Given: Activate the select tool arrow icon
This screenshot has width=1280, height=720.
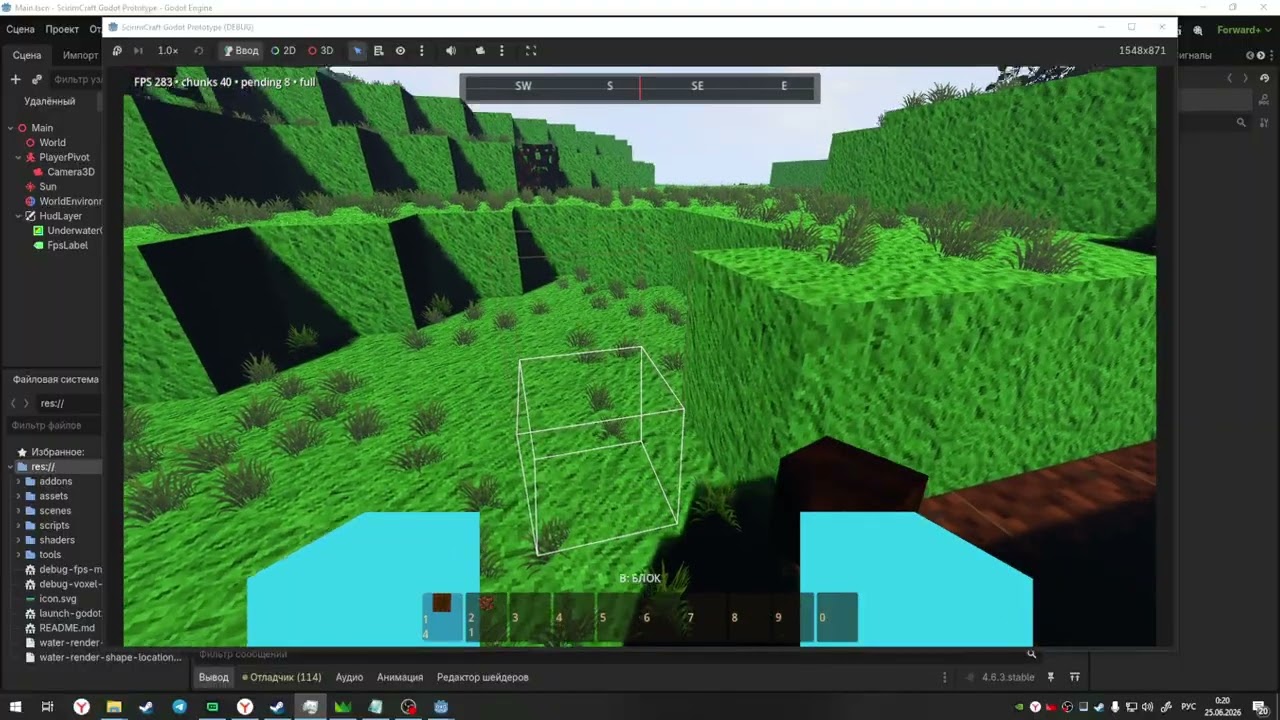Looking at the screenshot, I should [x=357, y=50].
